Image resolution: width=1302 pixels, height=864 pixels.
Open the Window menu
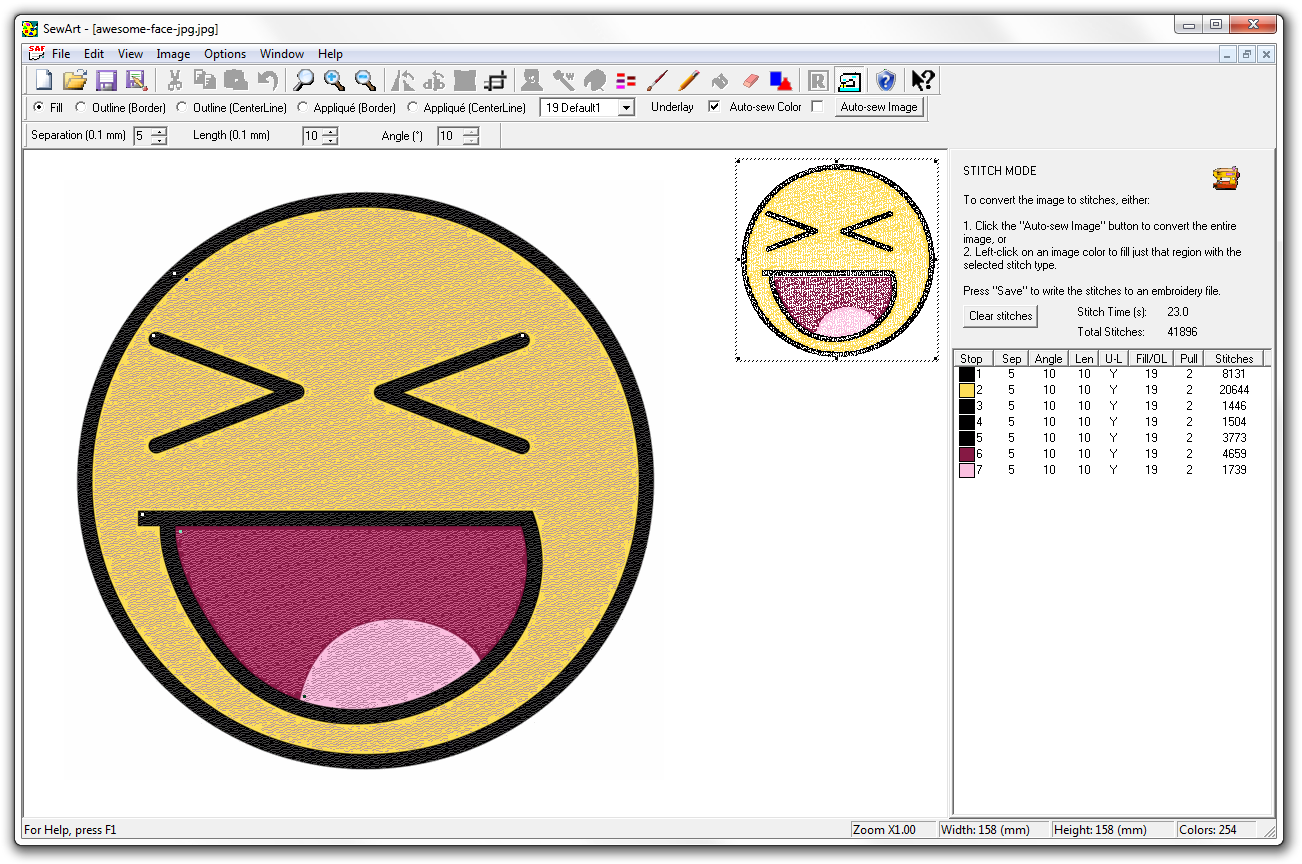[282, 54]
